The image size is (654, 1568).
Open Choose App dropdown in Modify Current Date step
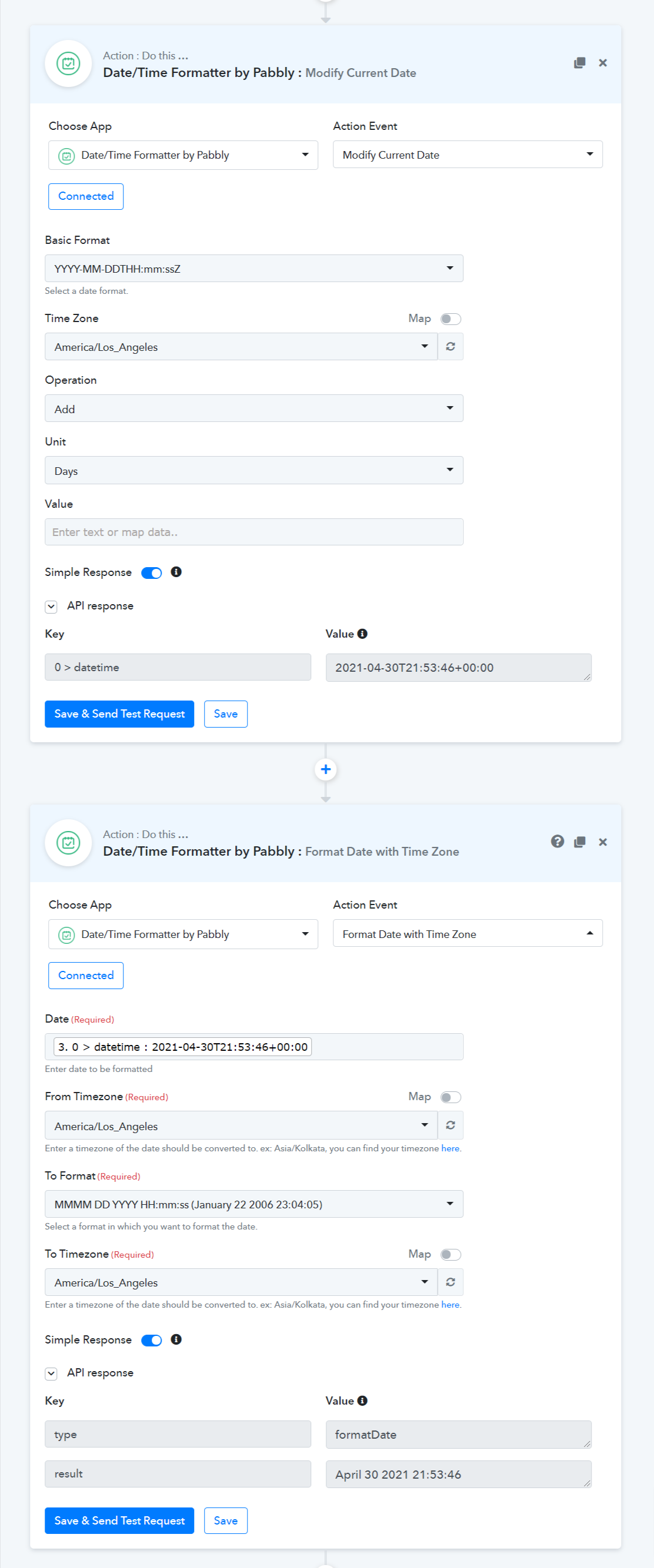click(183, 155)
